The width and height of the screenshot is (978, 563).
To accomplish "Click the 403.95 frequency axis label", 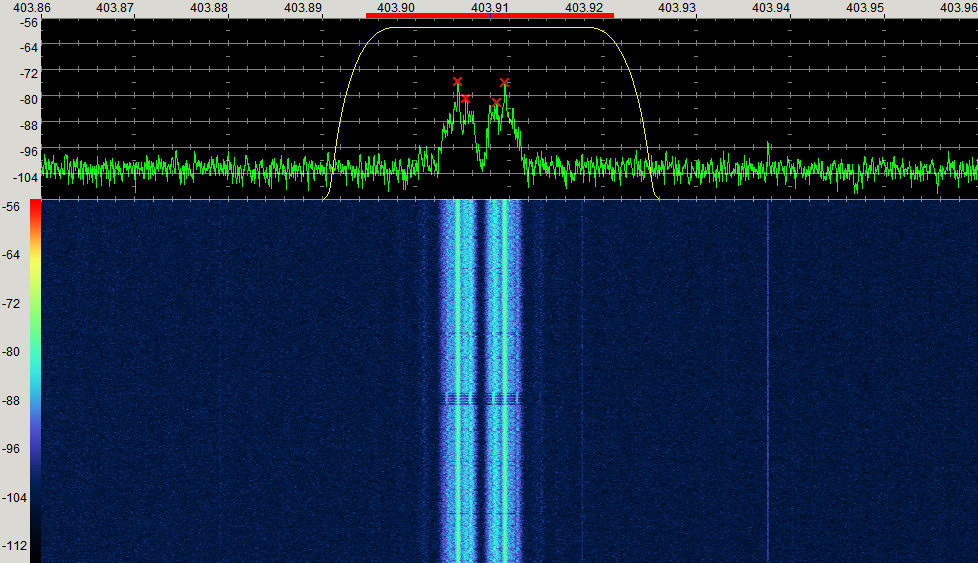I will (x=865, y=7).
